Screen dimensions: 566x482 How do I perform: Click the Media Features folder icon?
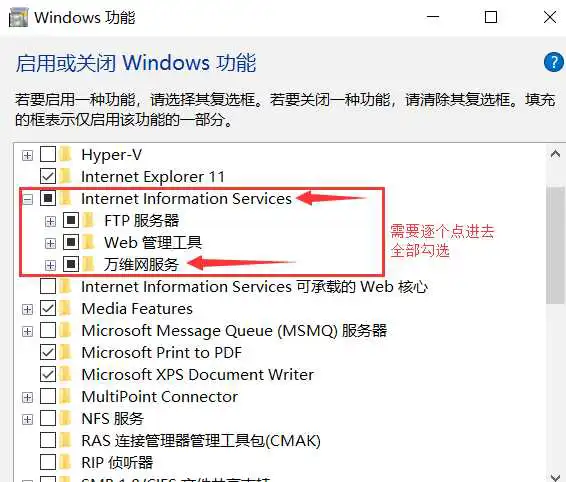66,309
